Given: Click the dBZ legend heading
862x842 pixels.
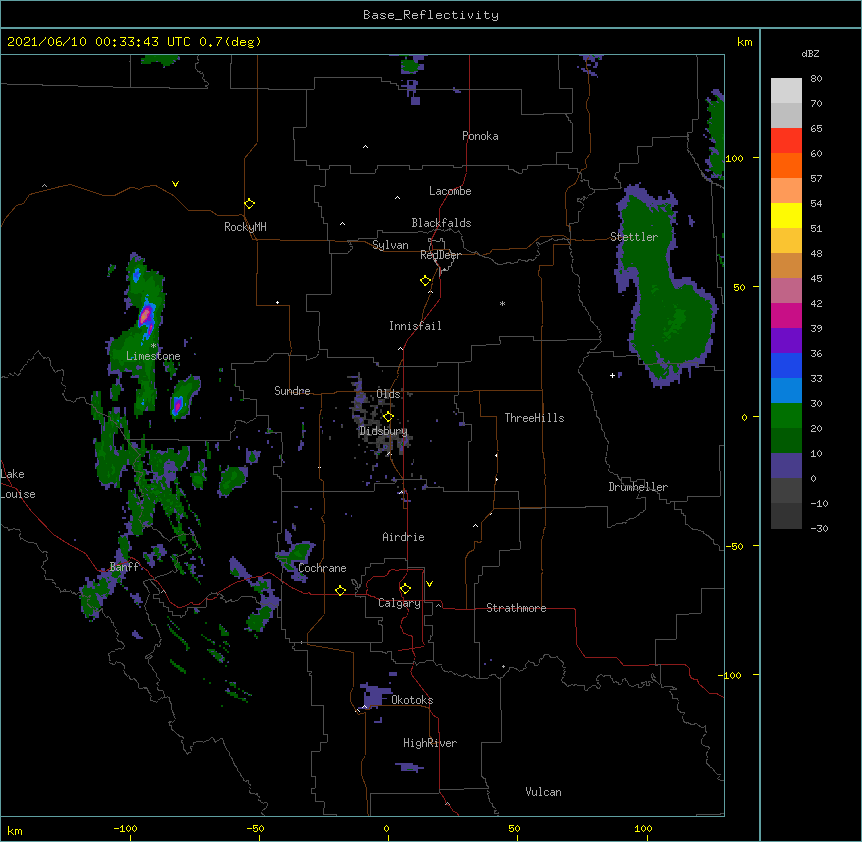Looking at the screenshot, I should tap(810, 53).
